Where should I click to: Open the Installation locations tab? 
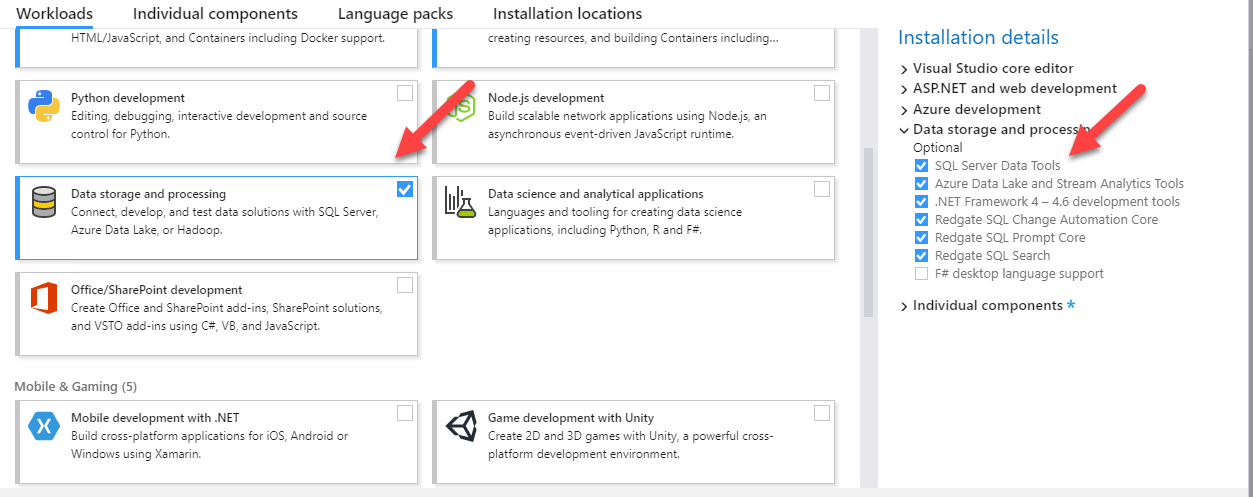pyautogui.click(x=567, y=14)
